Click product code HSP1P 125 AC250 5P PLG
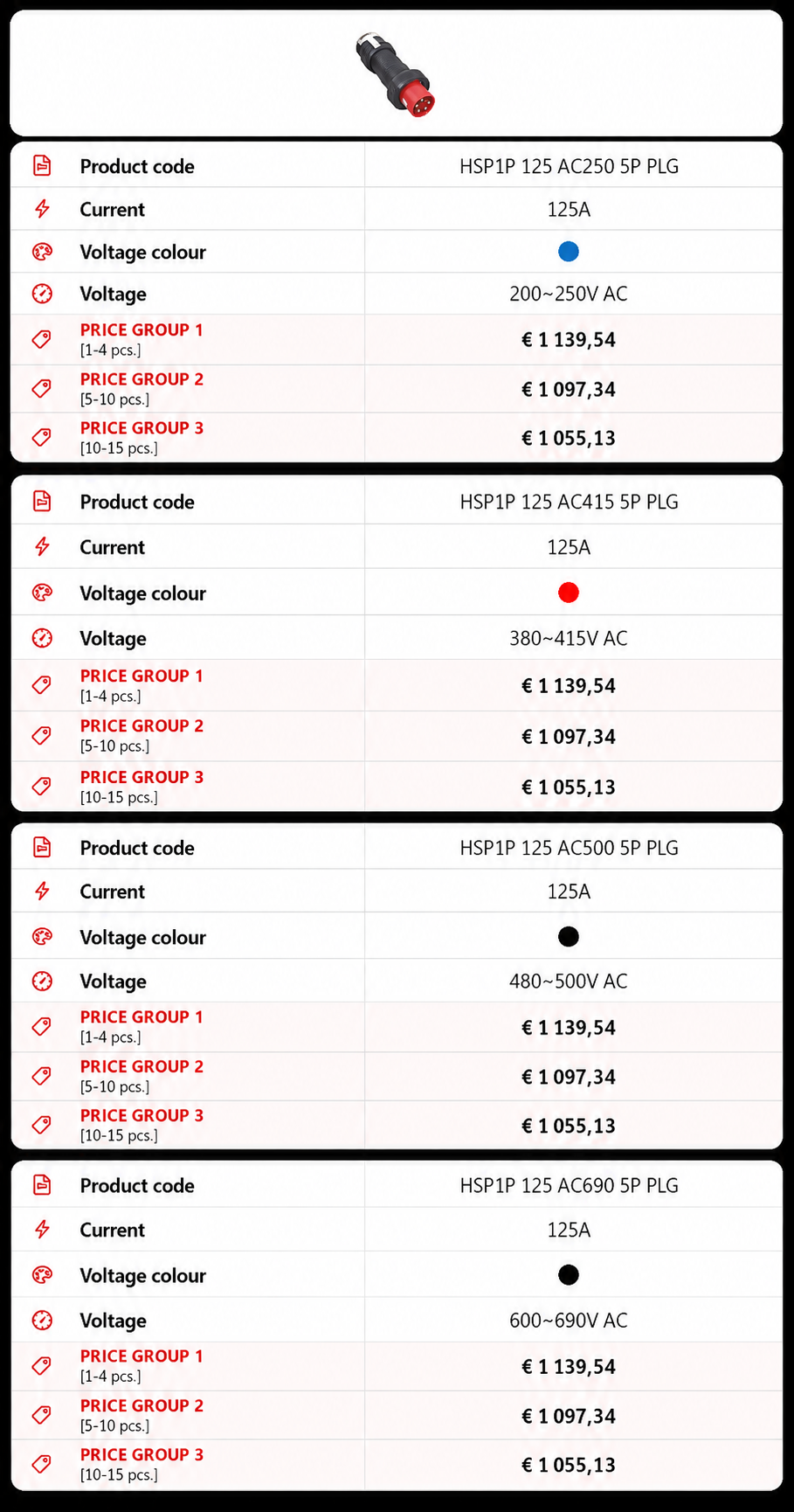This screenshot has height=1512, width=794. [570, 166]
